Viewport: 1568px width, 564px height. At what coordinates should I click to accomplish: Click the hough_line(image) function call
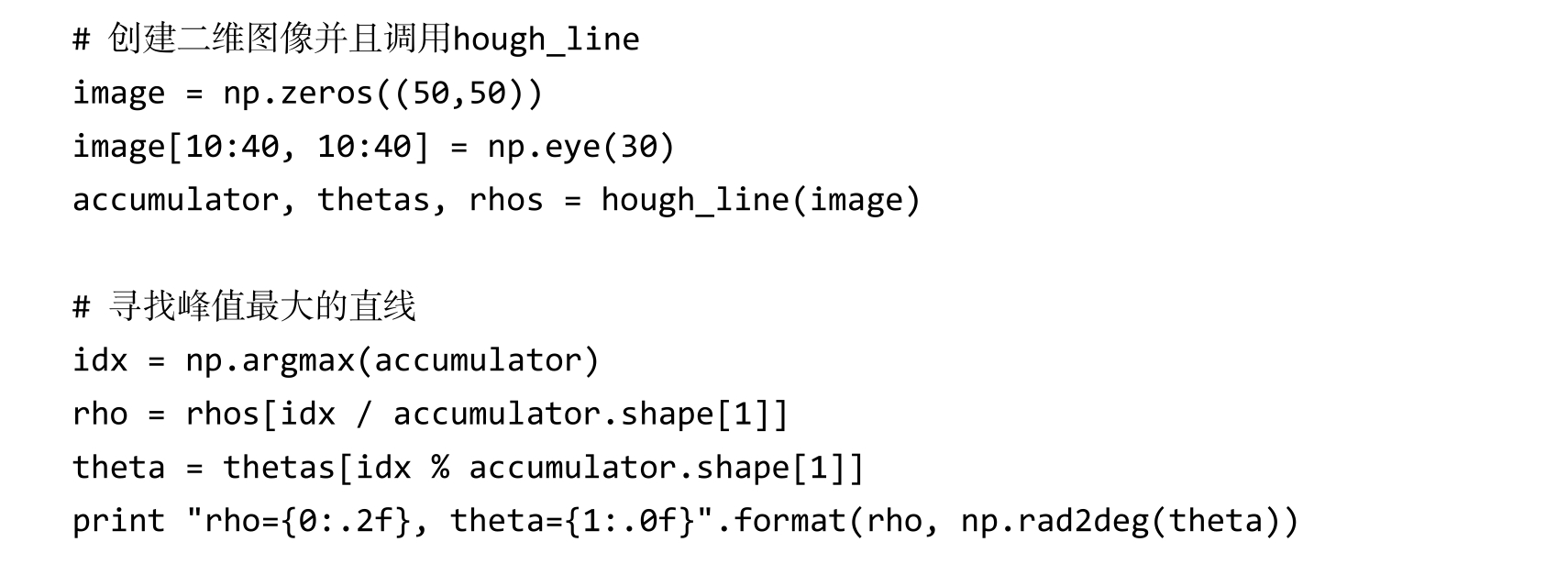[x=760, y=200]
